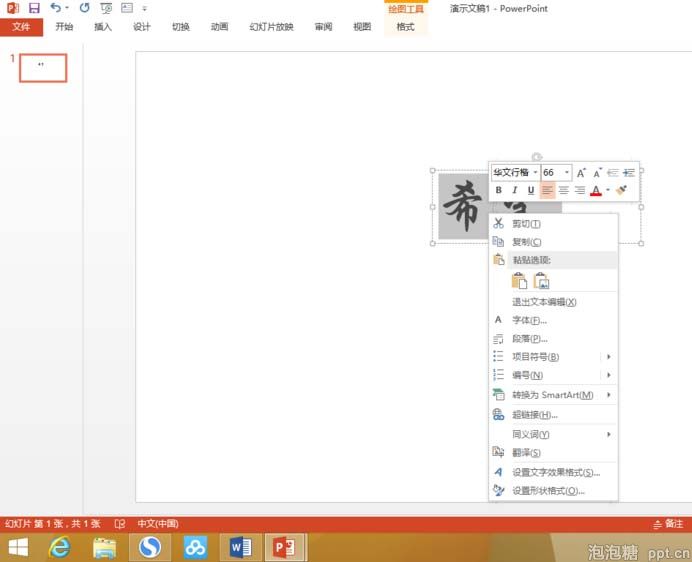
Task: Toggle center alignment in the mini toolbar
Action: point(564,190)
